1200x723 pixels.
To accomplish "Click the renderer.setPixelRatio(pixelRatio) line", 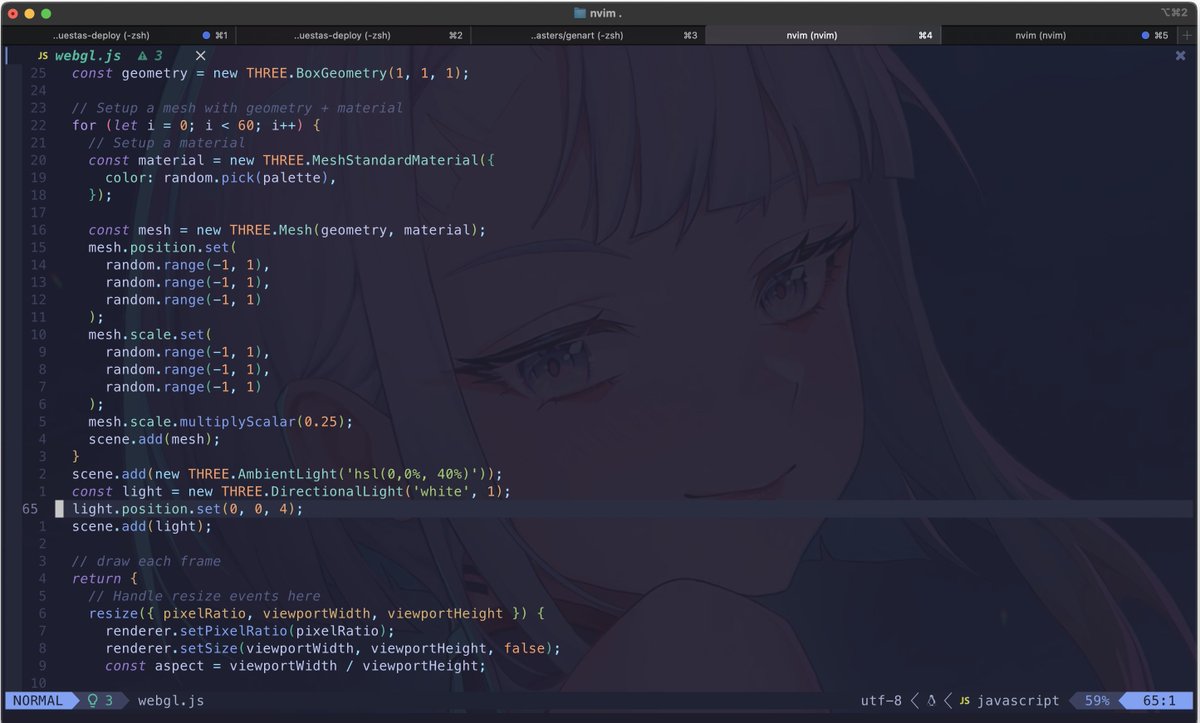I will tap(250, 631).
